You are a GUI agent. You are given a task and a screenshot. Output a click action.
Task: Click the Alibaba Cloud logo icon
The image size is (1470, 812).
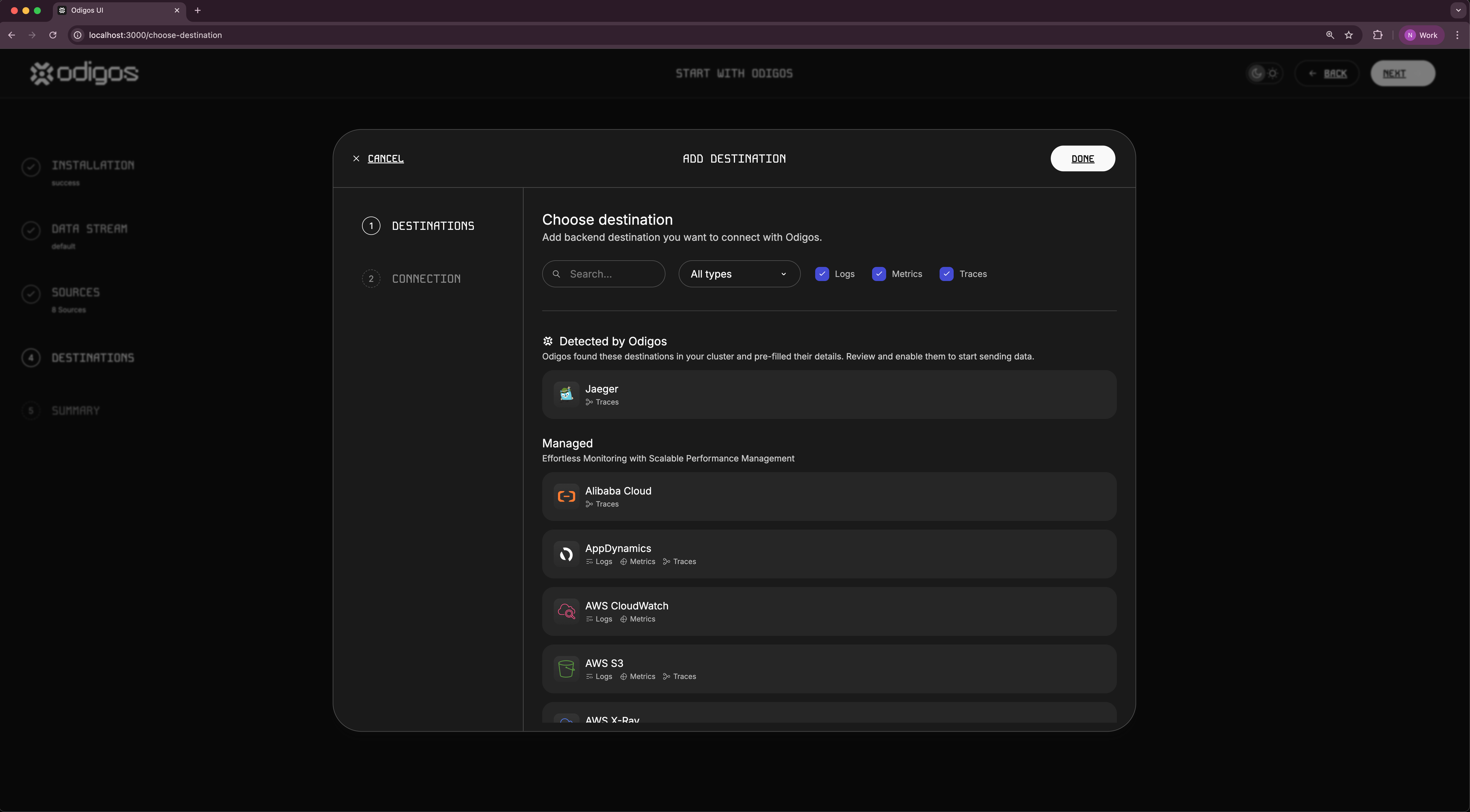point(566,497)
